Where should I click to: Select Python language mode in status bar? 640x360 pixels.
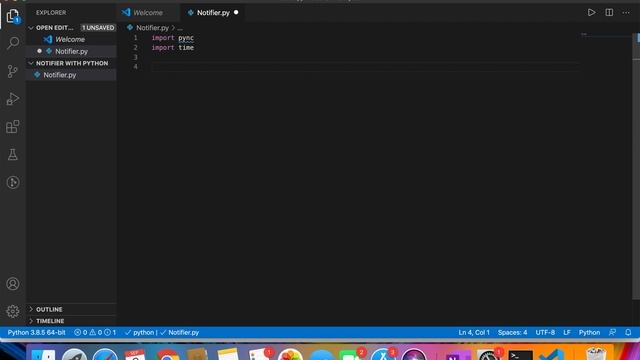589,332
